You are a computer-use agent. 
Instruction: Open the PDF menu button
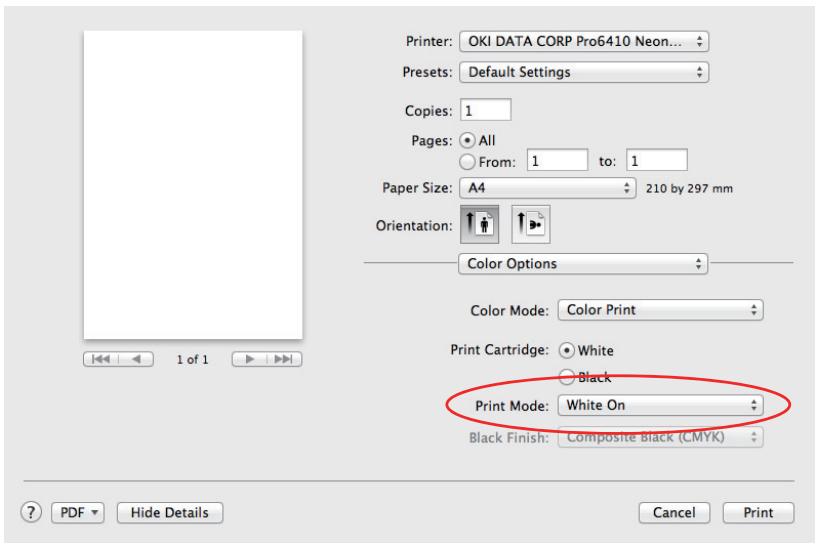(78, 513)
